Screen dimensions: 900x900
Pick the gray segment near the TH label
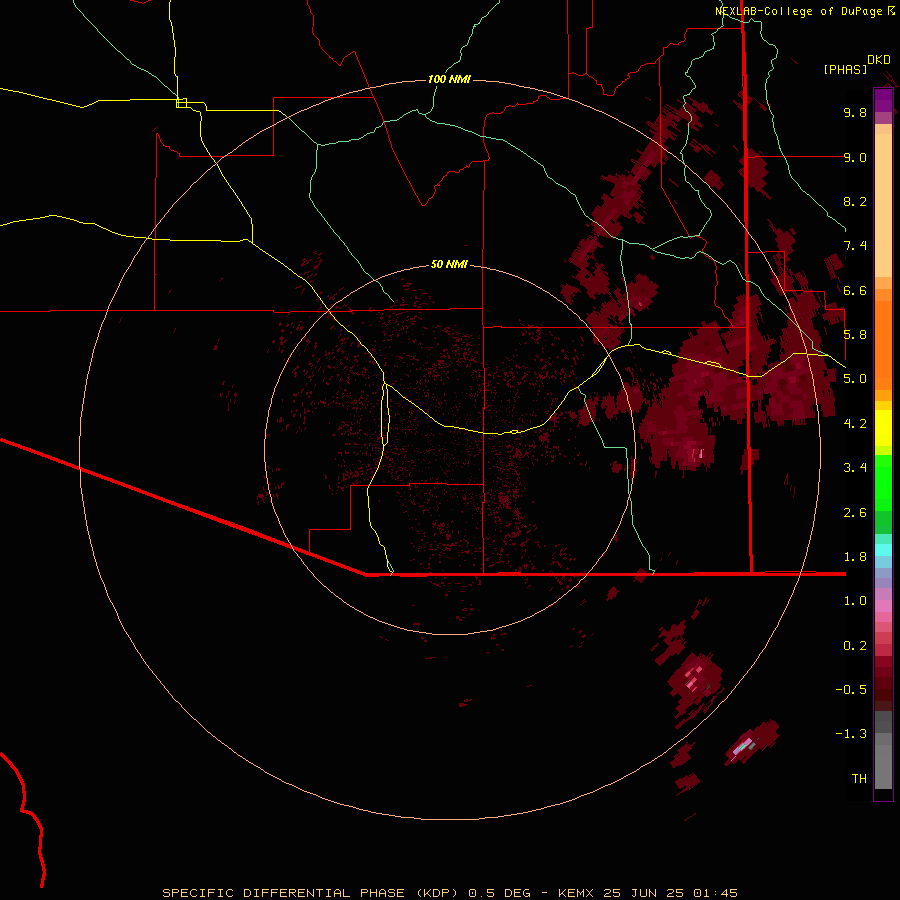pos(883,766)
